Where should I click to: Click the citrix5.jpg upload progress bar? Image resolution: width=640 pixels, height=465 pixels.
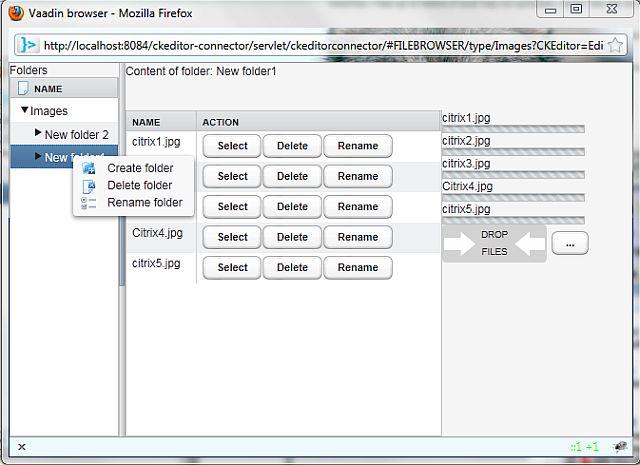click(513, 221)
